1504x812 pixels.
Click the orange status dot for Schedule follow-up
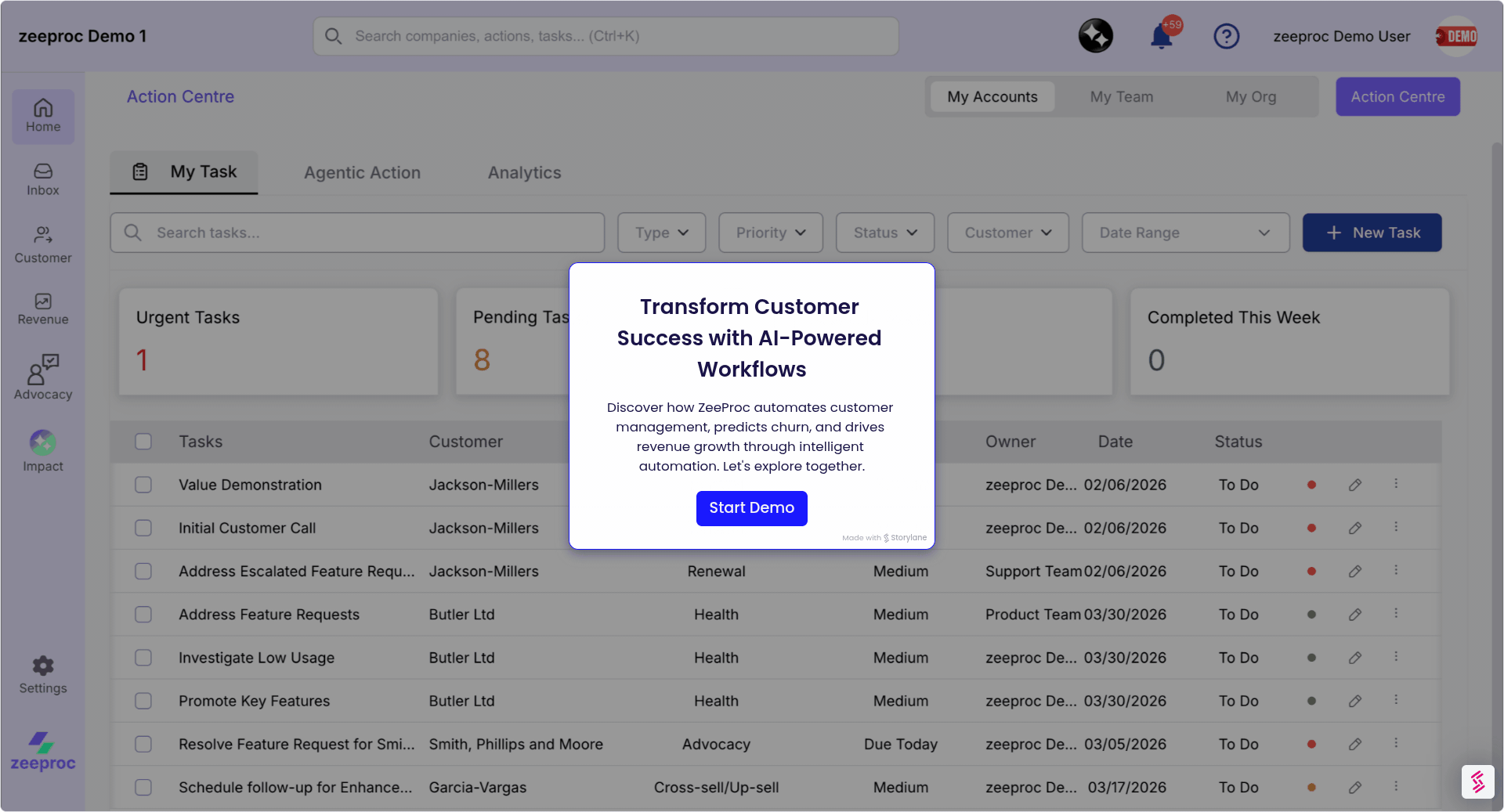click(1311, 787)
